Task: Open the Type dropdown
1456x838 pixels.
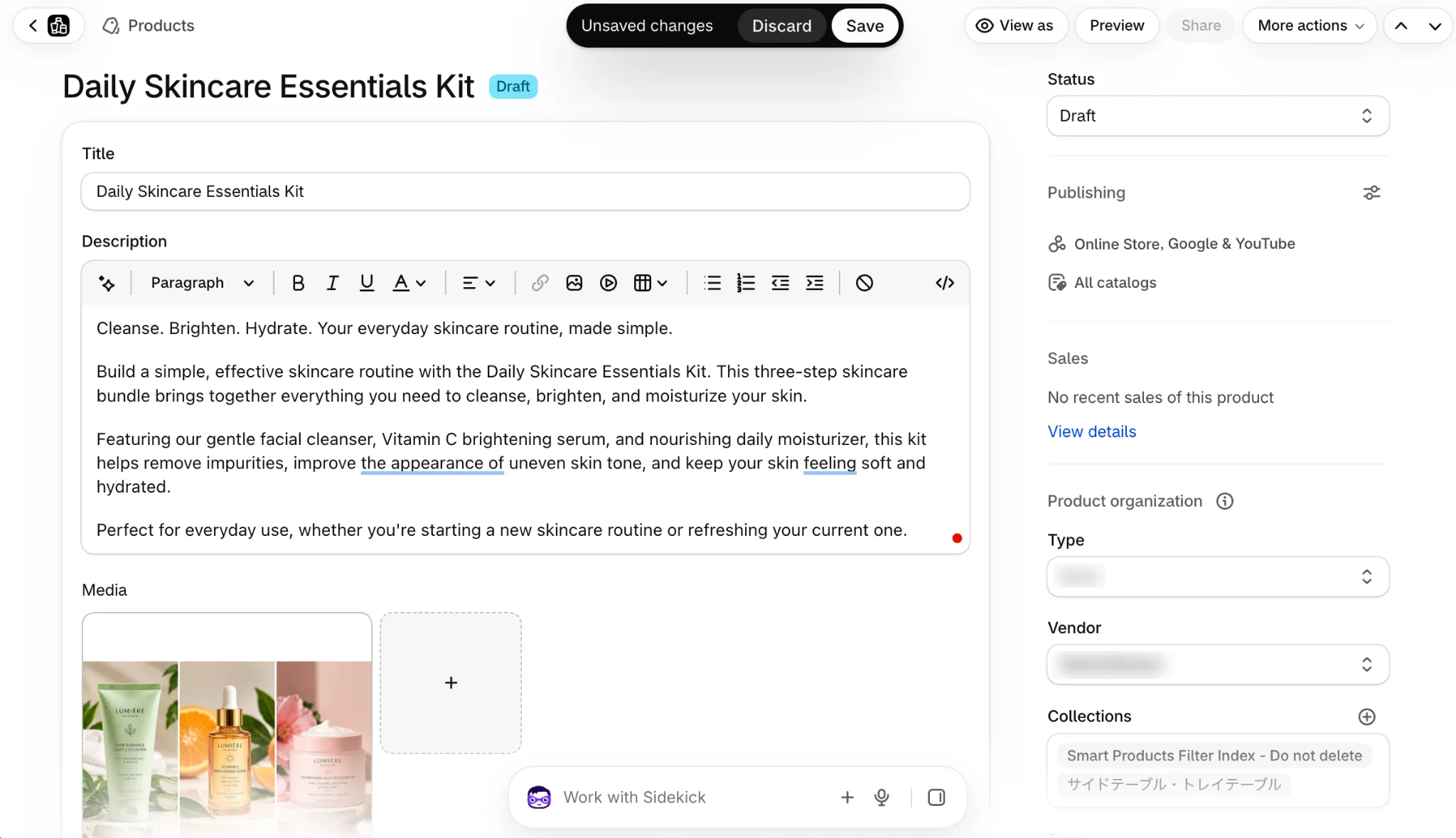Action: (x=1217, y=576)
